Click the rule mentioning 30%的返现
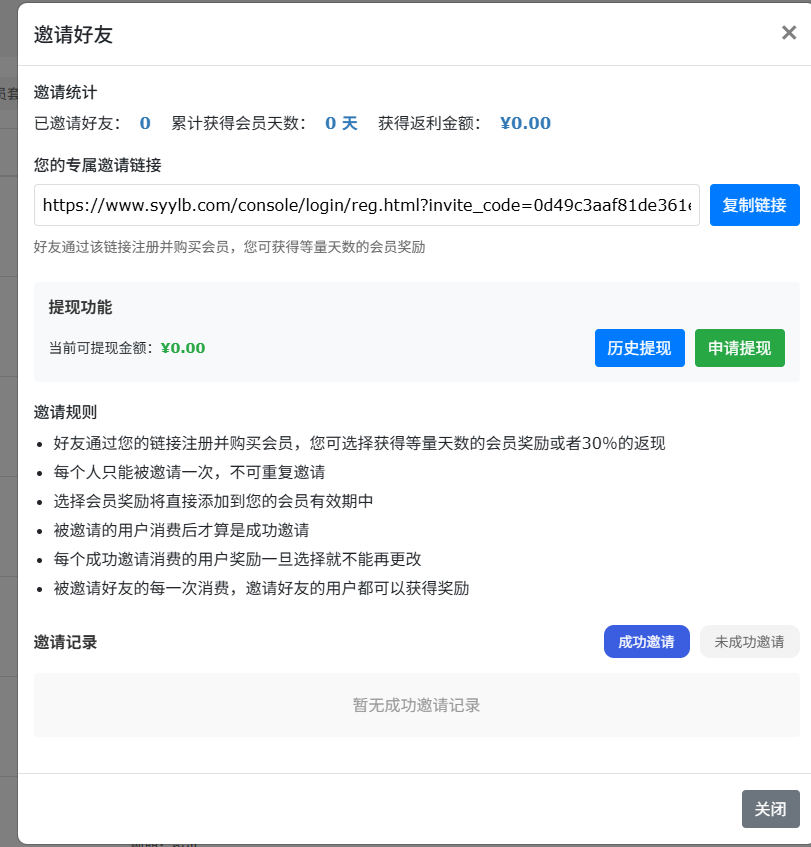The width and height of the screenshot is (811, 847). tap(359, 443)
